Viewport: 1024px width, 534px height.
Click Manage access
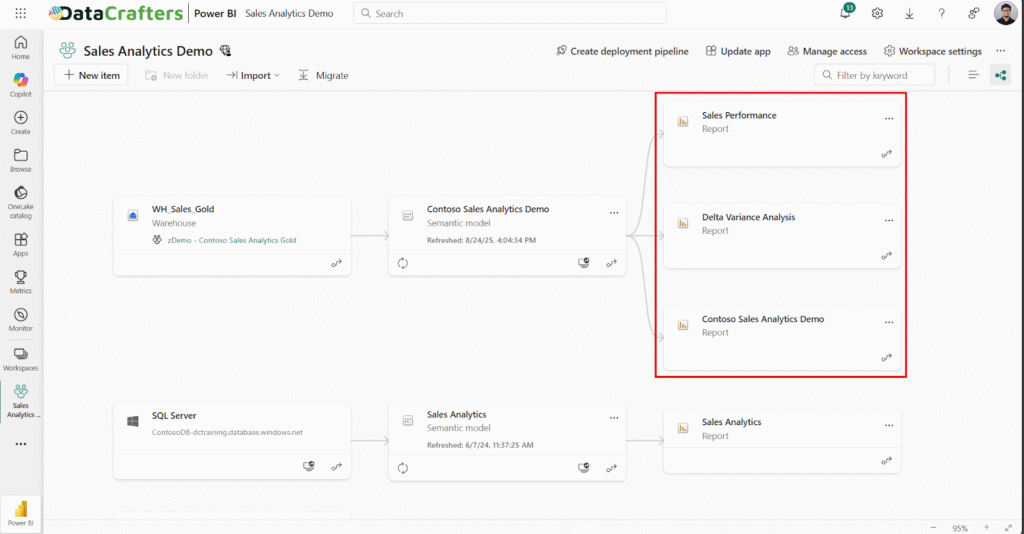(x=827, y=51)
